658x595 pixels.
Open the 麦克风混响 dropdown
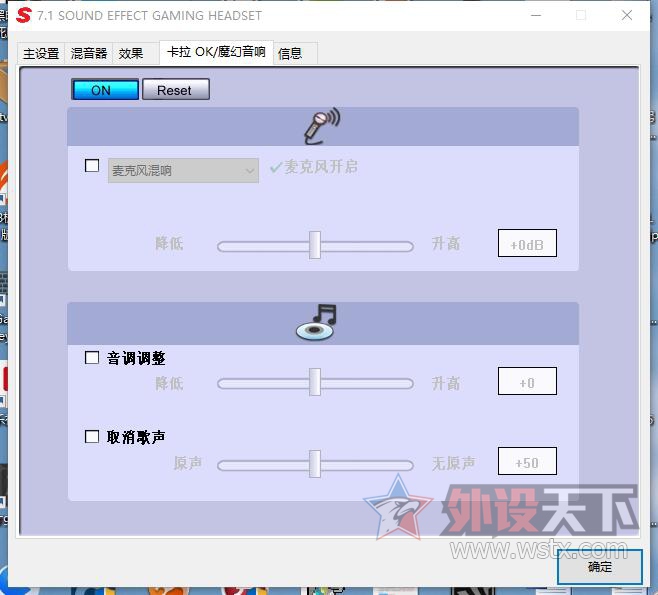pyautogui.click(x=183, y=170)
